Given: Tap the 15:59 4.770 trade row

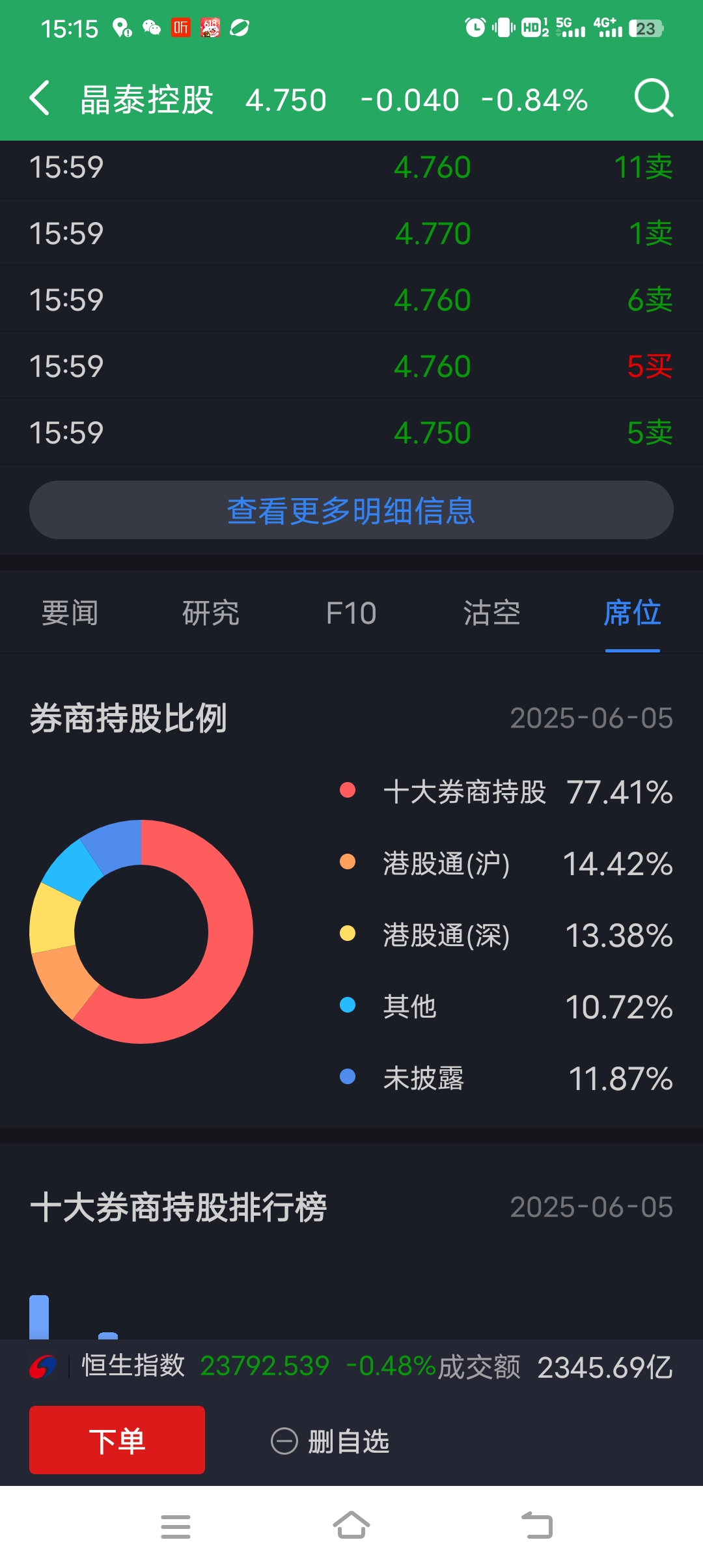Looking at the screenshot, I should click(351, 233).
